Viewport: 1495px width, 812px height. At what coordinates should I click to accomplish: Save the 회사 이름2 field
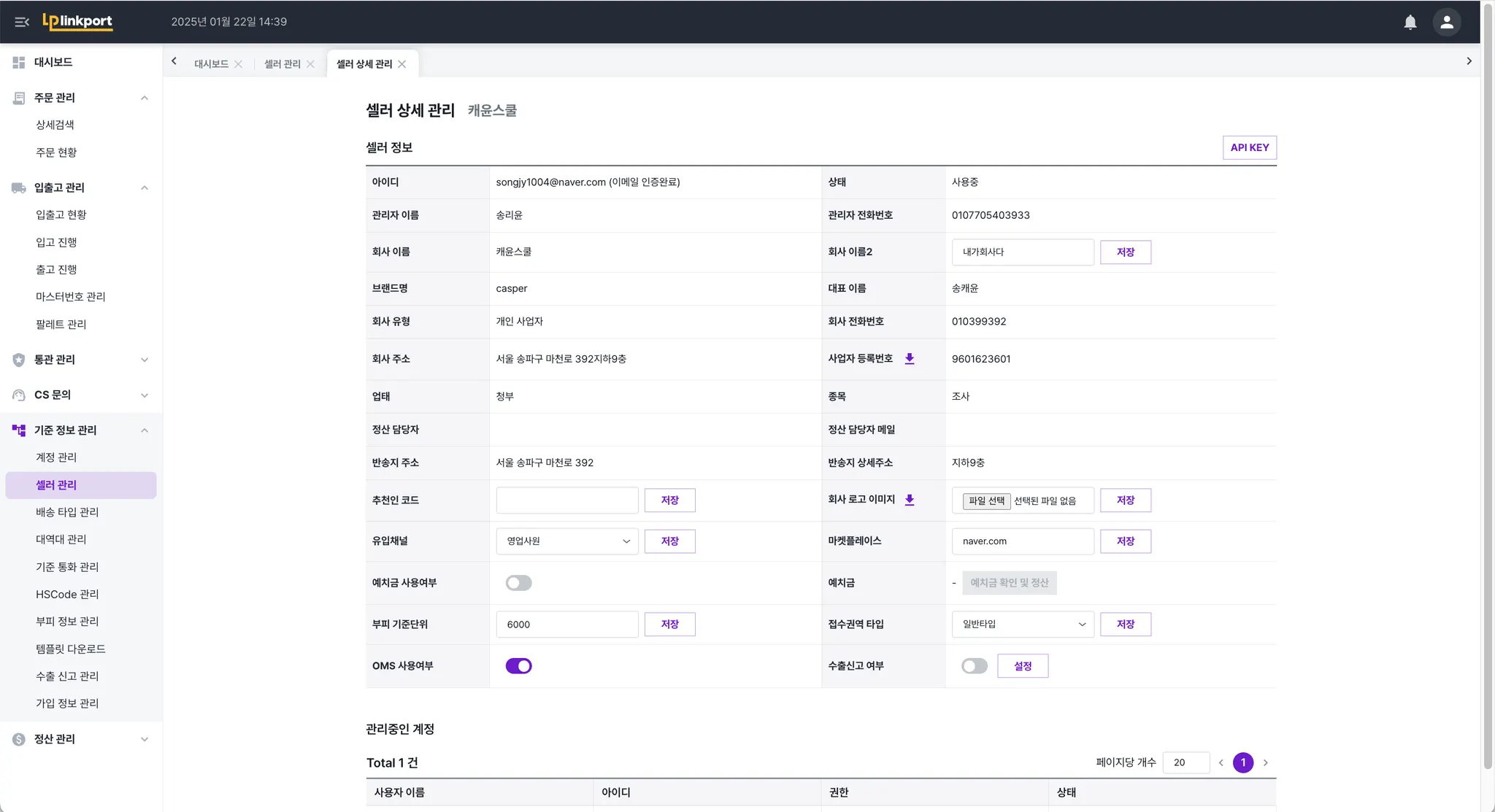click(1125, 252)
